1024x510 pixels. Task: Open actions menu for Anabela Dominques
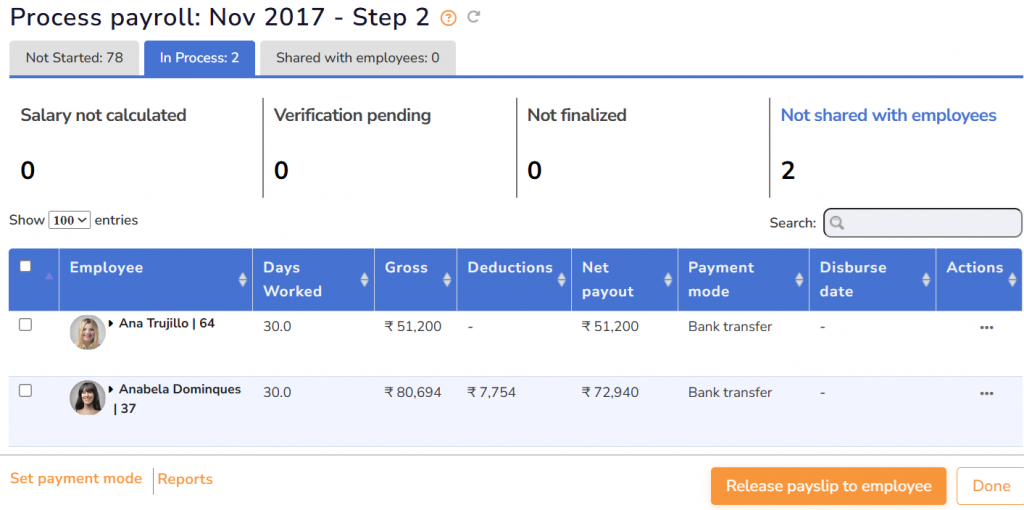[986, 393]
